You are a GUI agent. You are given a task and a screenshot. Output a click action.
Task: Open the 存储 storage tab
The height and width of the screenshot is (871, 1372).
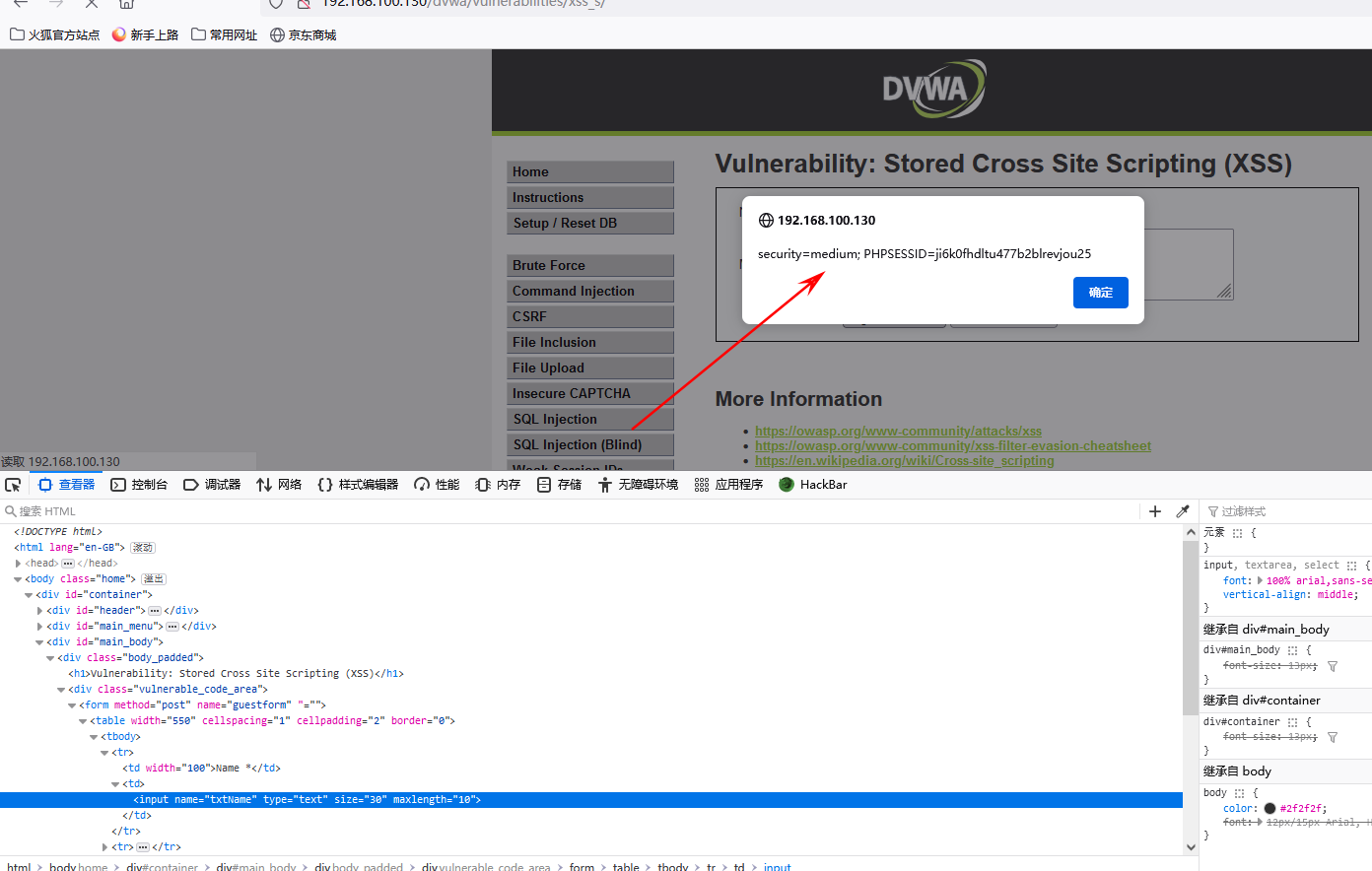click(559, 485)
